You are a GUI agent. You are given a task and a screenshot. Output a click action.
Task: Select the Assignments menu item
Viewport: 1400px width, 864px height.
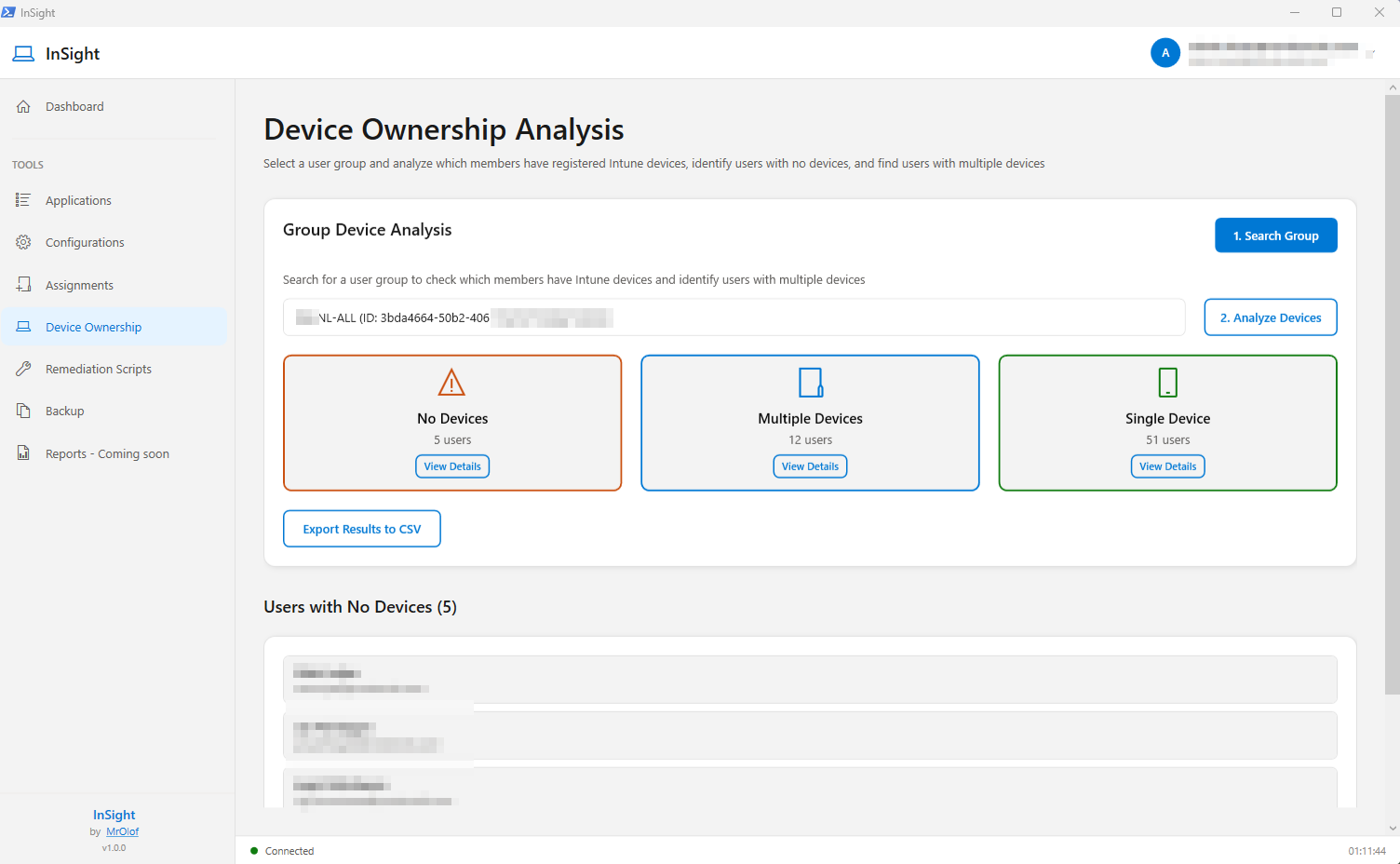pyautogui.click(x=114, y=285)
